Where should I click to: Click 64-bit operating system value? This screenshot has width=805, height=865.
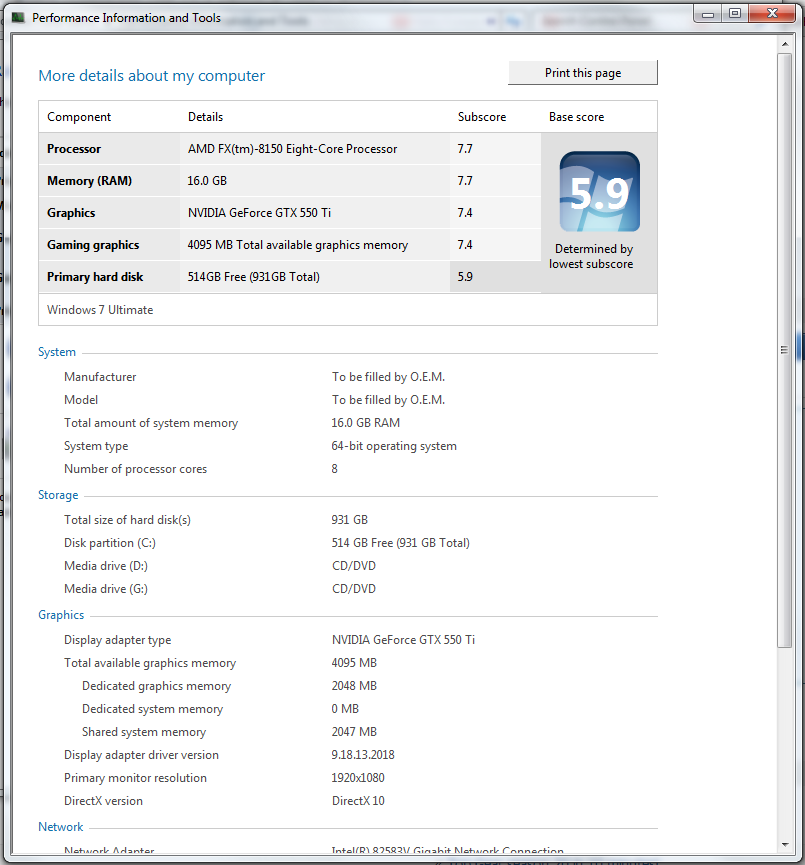click(x=394, y=446)
